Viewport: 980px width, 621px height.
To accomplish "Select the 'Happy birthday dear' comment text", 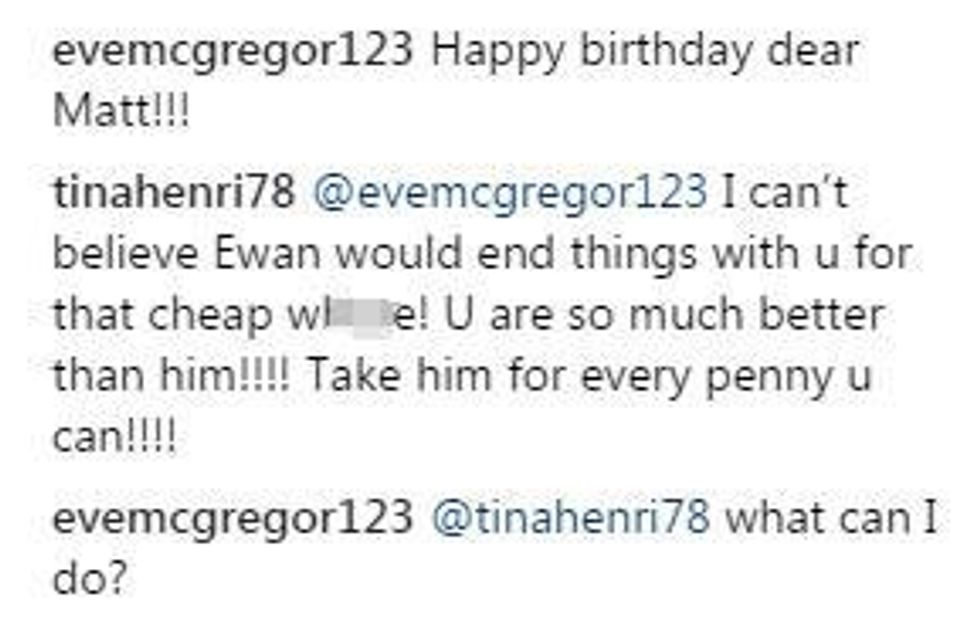I will 645,52.
